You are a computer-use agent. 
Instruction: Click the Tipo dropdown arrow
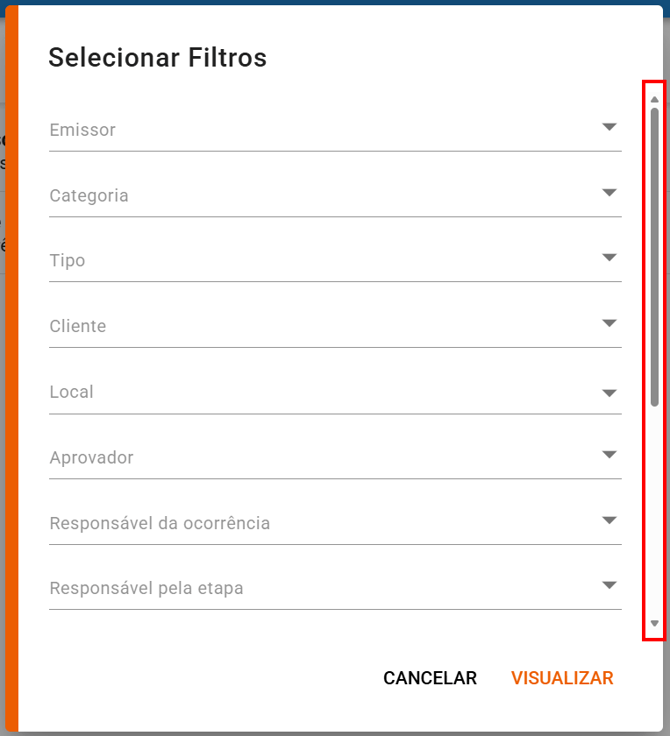tap(609, 258)
